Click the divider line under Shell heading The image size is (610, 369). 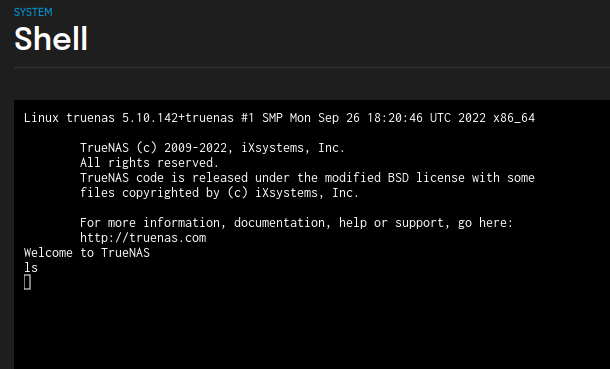coord(312,67)
